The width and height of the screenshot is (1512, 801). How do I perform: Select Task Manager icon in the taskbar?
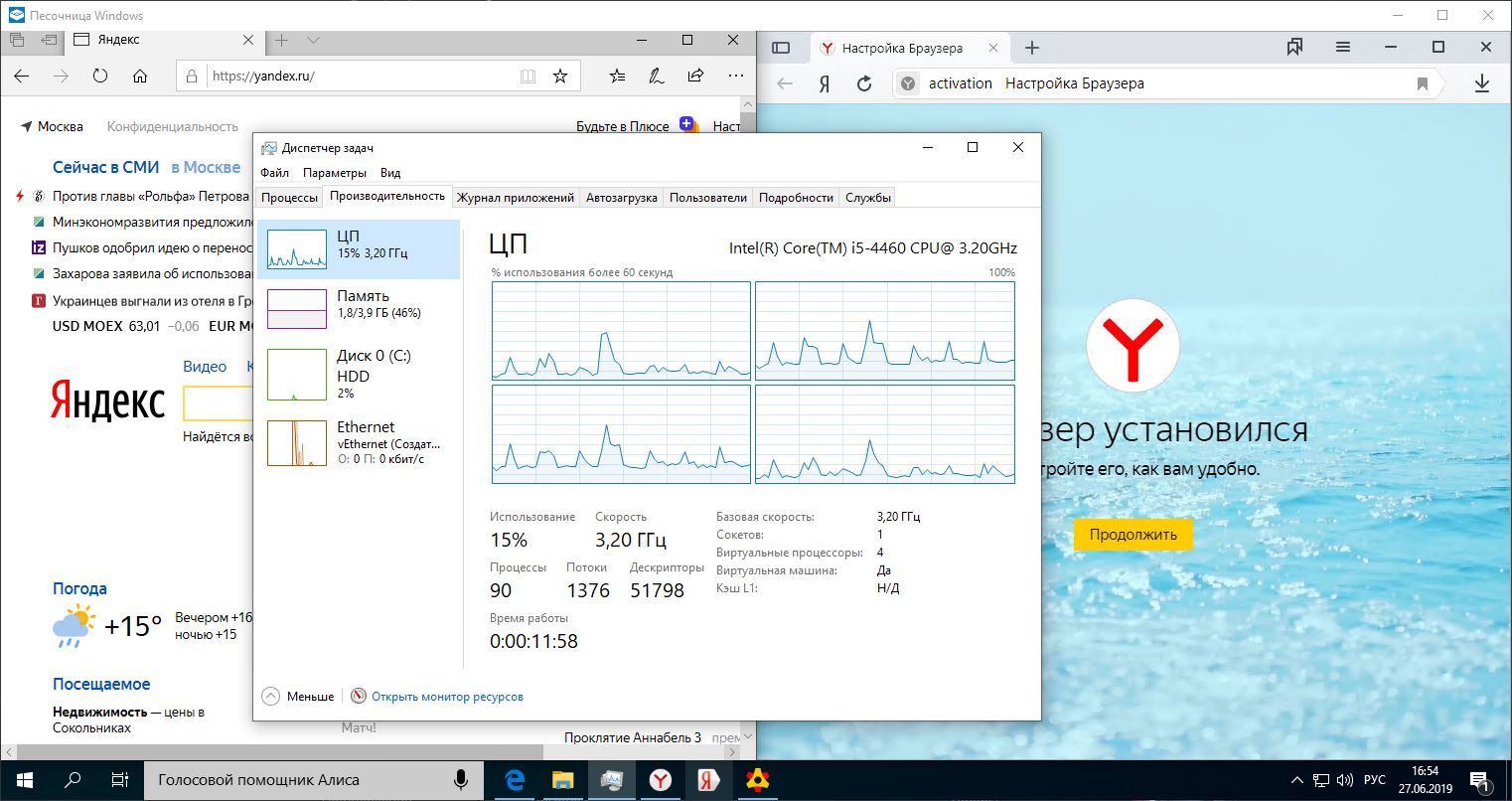612,780
